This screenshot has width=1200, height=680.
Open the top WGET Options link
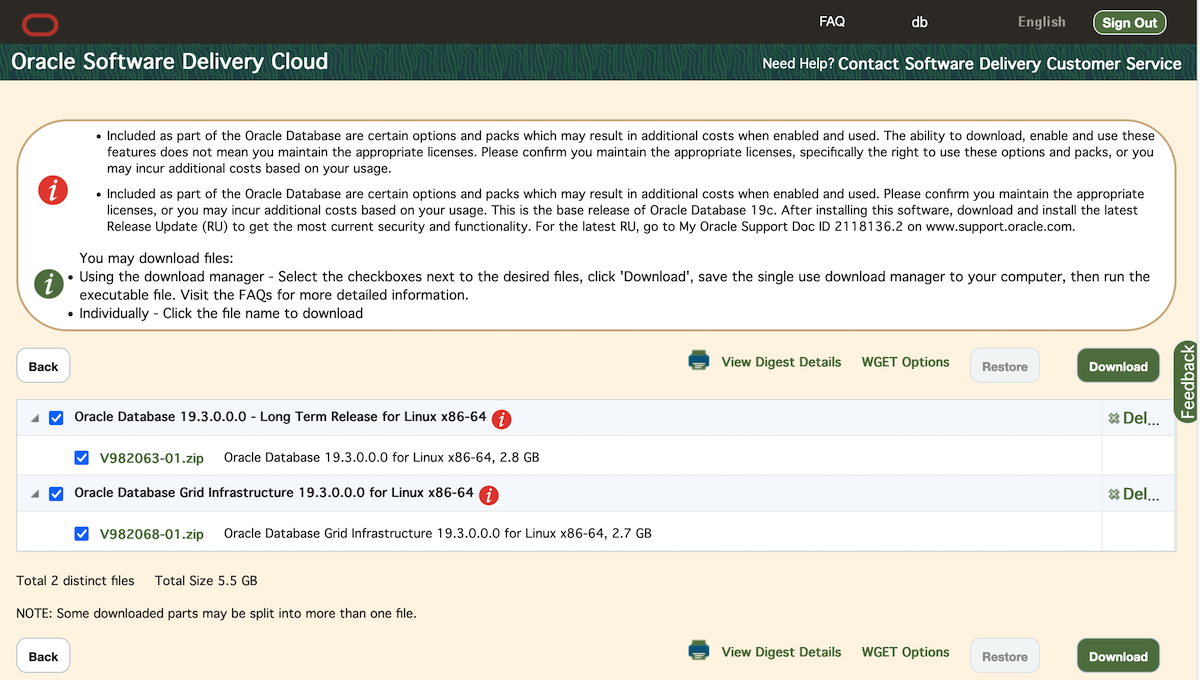pos(905,362)
